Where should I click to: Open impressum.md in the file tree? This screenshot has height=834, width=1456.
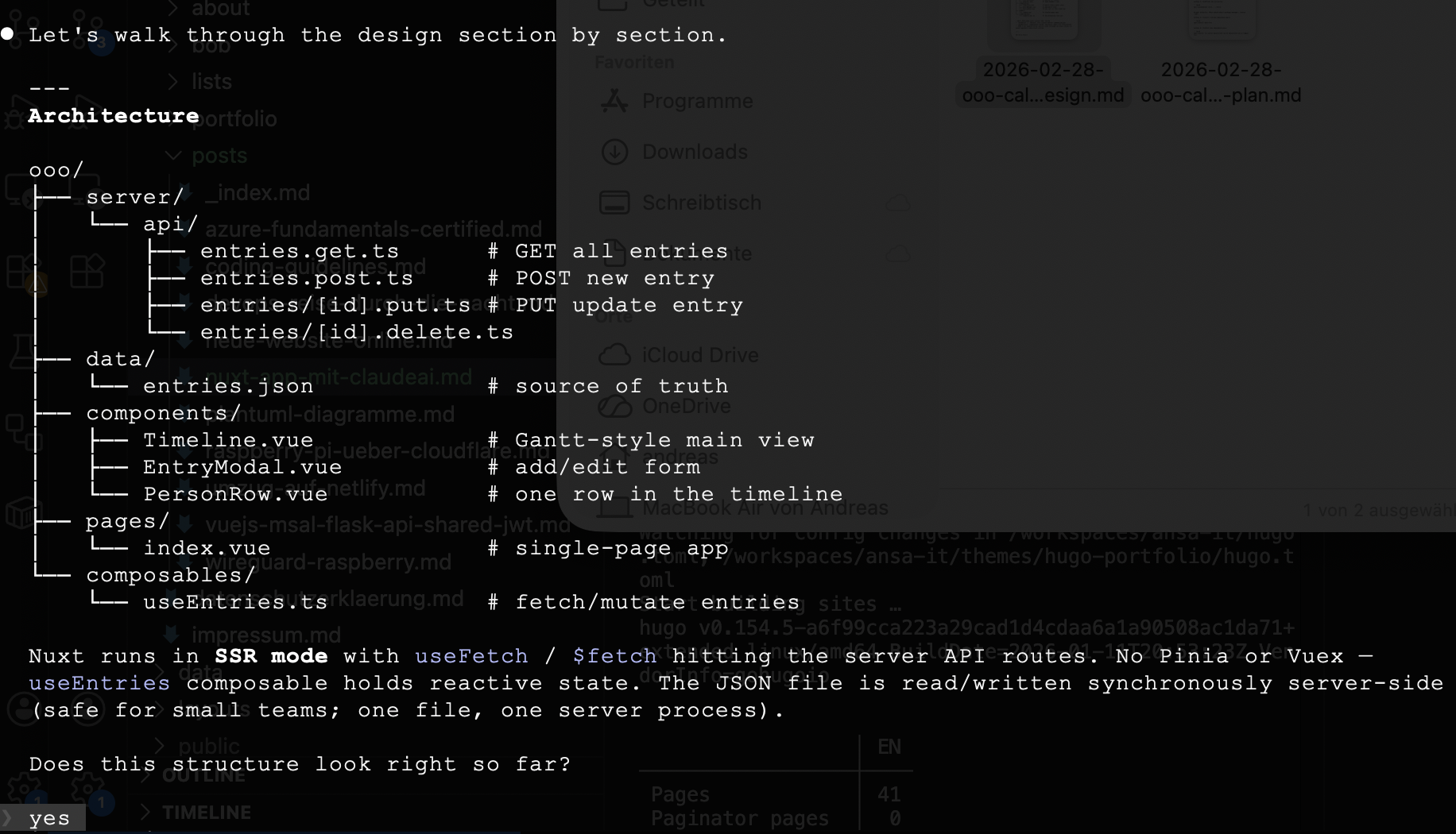pos(265,635)
